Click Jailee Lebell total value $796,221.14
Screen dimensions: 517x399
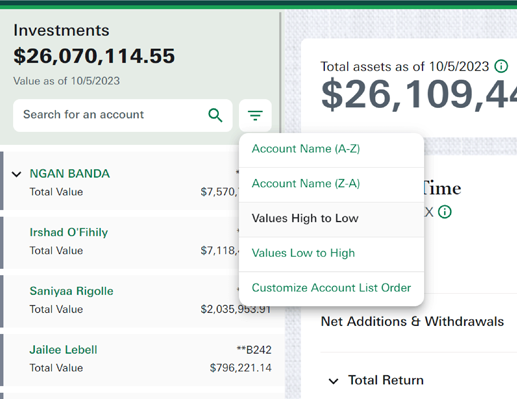coord(240,368)
